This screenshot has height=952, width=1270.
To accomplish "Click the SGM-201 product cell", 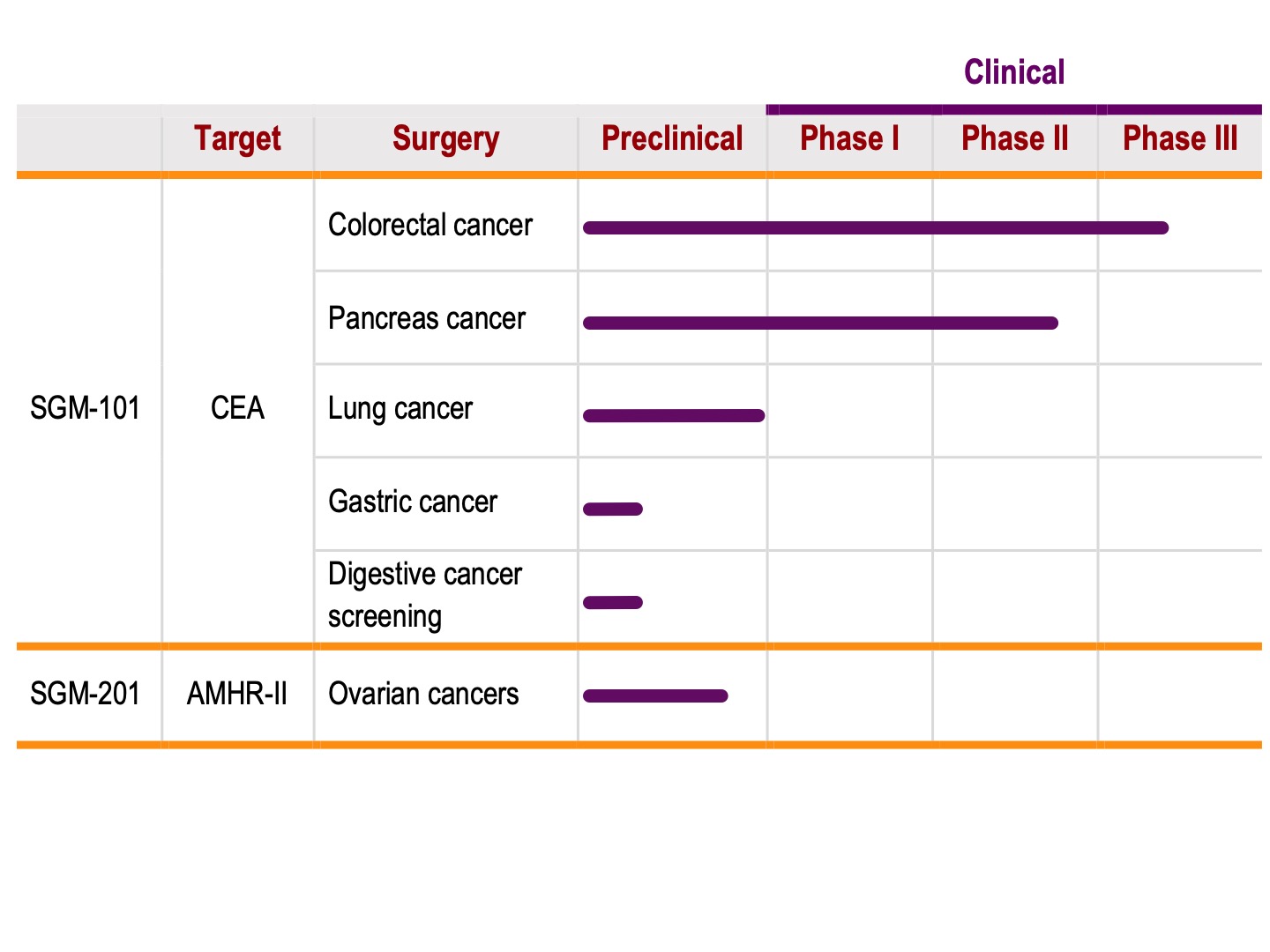I will point(86,694).
